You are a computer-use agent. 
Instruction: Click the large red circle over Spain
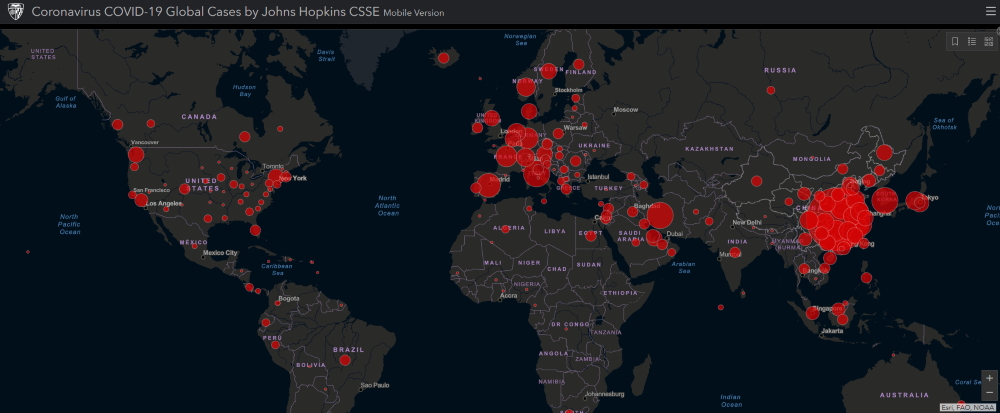pyautogui.click(x=488, y=185)
